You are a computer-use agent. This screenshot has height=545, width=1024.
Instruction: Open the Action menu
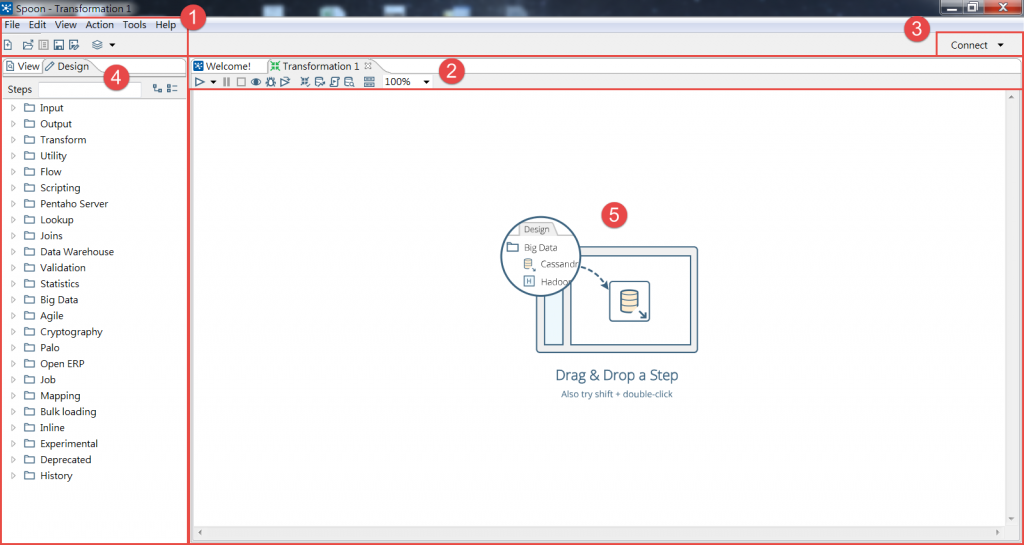point(99,25)
